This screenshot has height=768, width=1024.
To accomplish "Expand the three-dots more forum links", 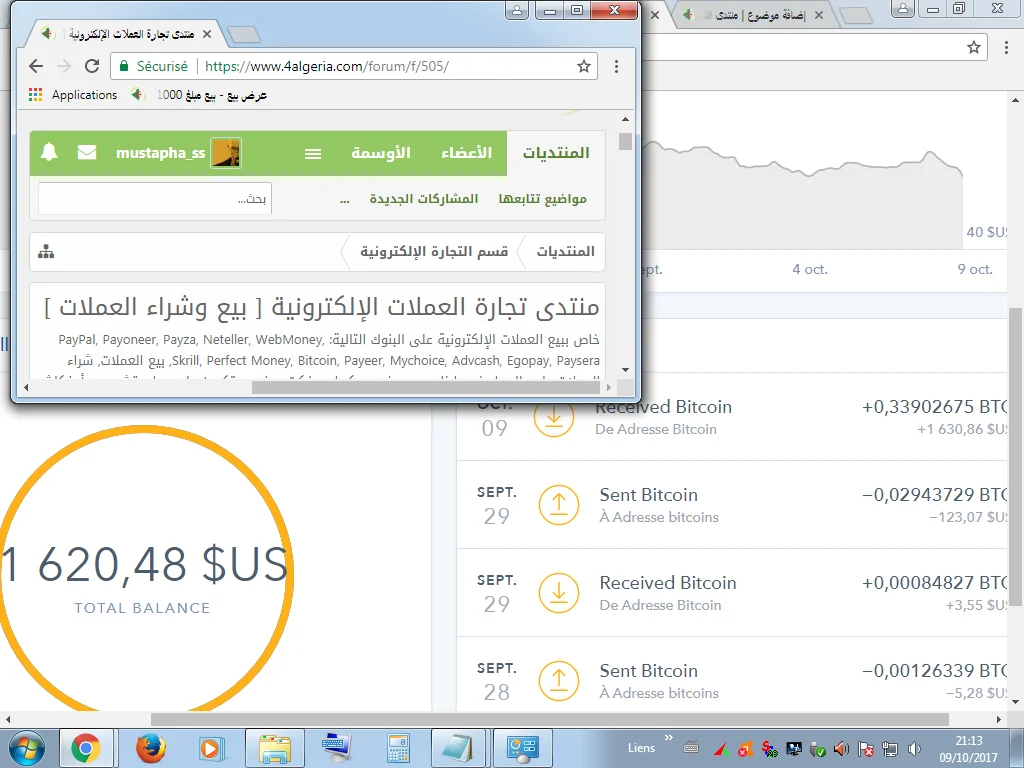I will click(345, 199).
